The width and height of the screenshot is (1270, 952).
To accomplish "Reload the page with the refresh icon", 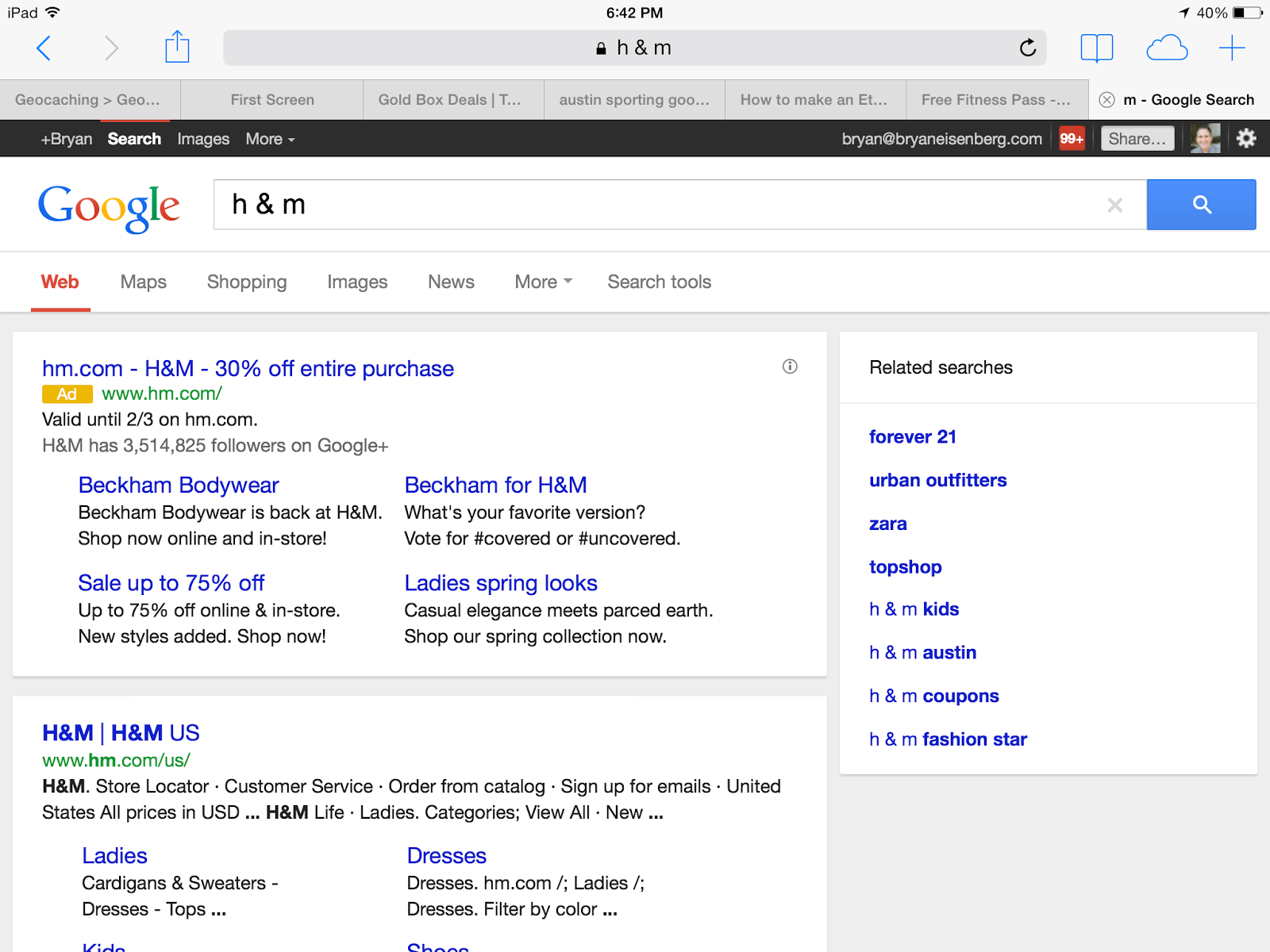I will [1028, 48].
